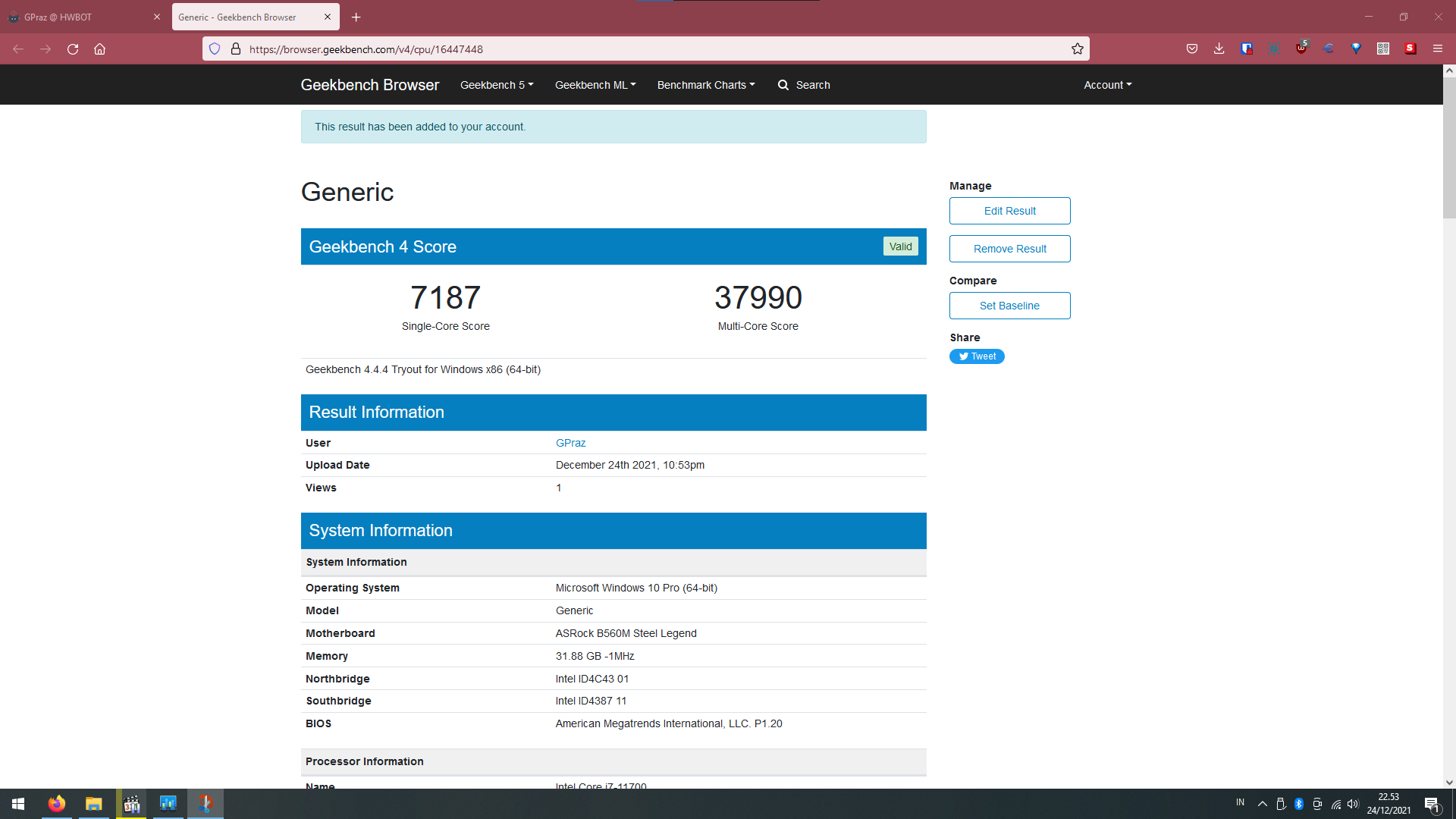
Task: Share the result with Tweet button
Action: click(x=977, y=356)
